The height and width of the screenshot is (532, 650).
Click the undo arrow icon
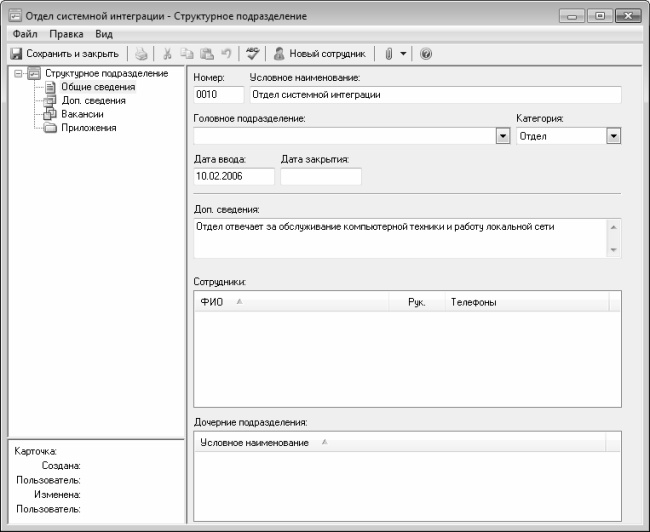click(x=226, y=54)
